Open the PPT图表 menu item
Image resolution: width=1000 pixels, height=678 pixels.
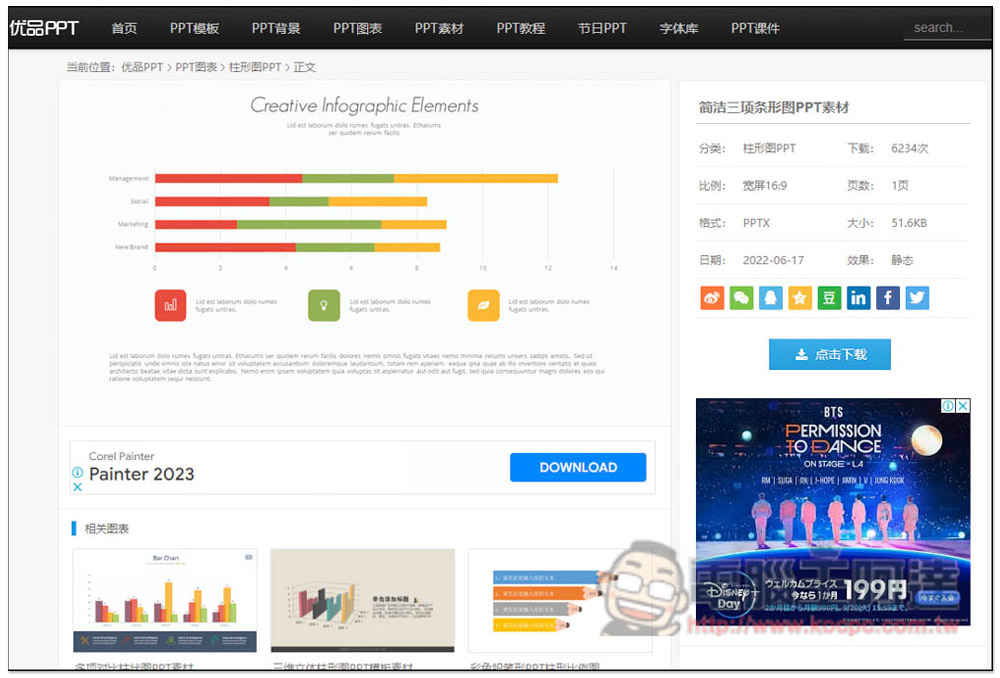[x=357, y=28]
